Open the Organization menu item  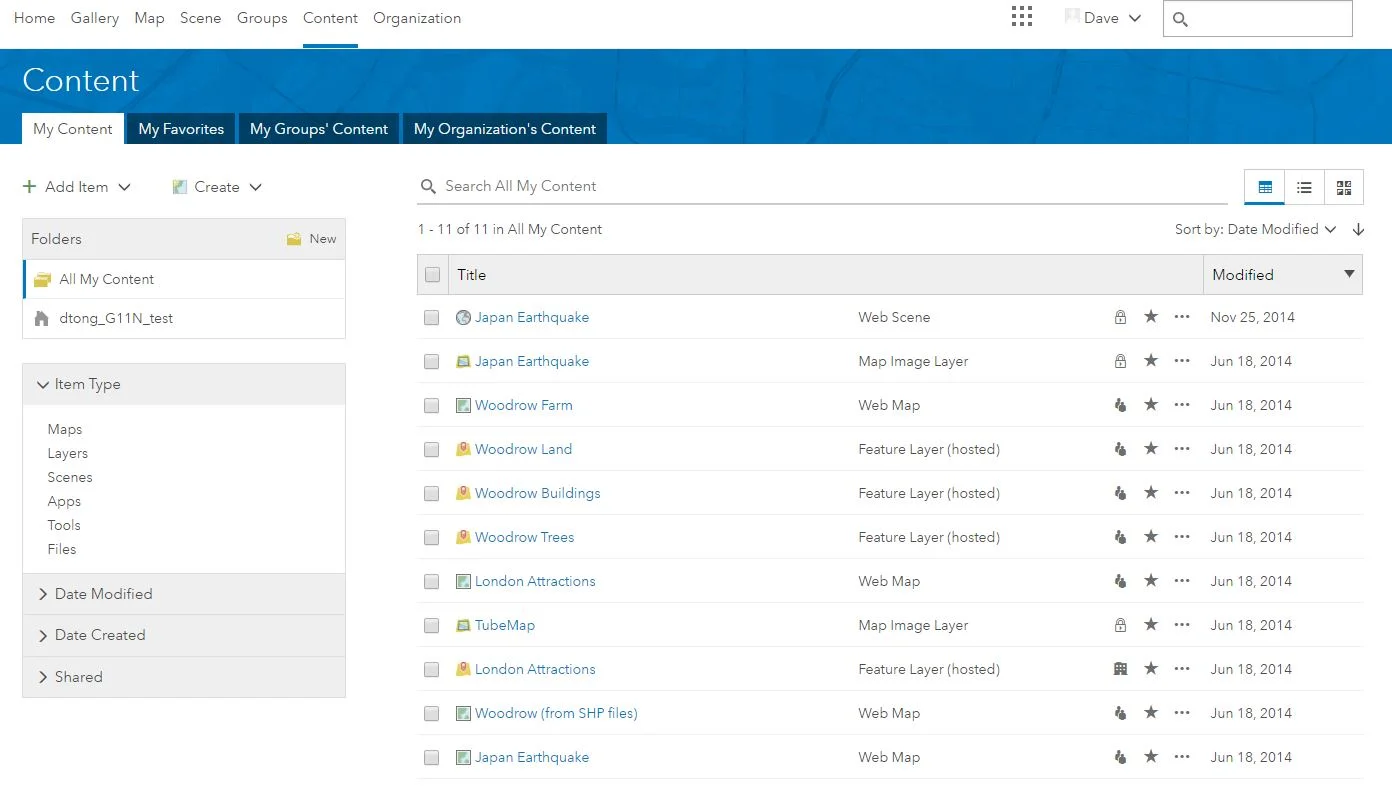(x=417, y=18)
